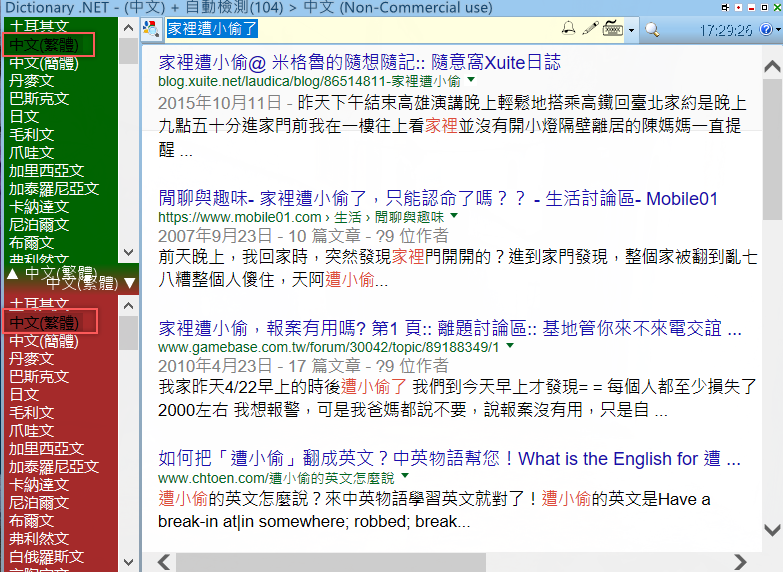
Task: Select 弗利然文 in red target list
Action: [x=39, y=539]
